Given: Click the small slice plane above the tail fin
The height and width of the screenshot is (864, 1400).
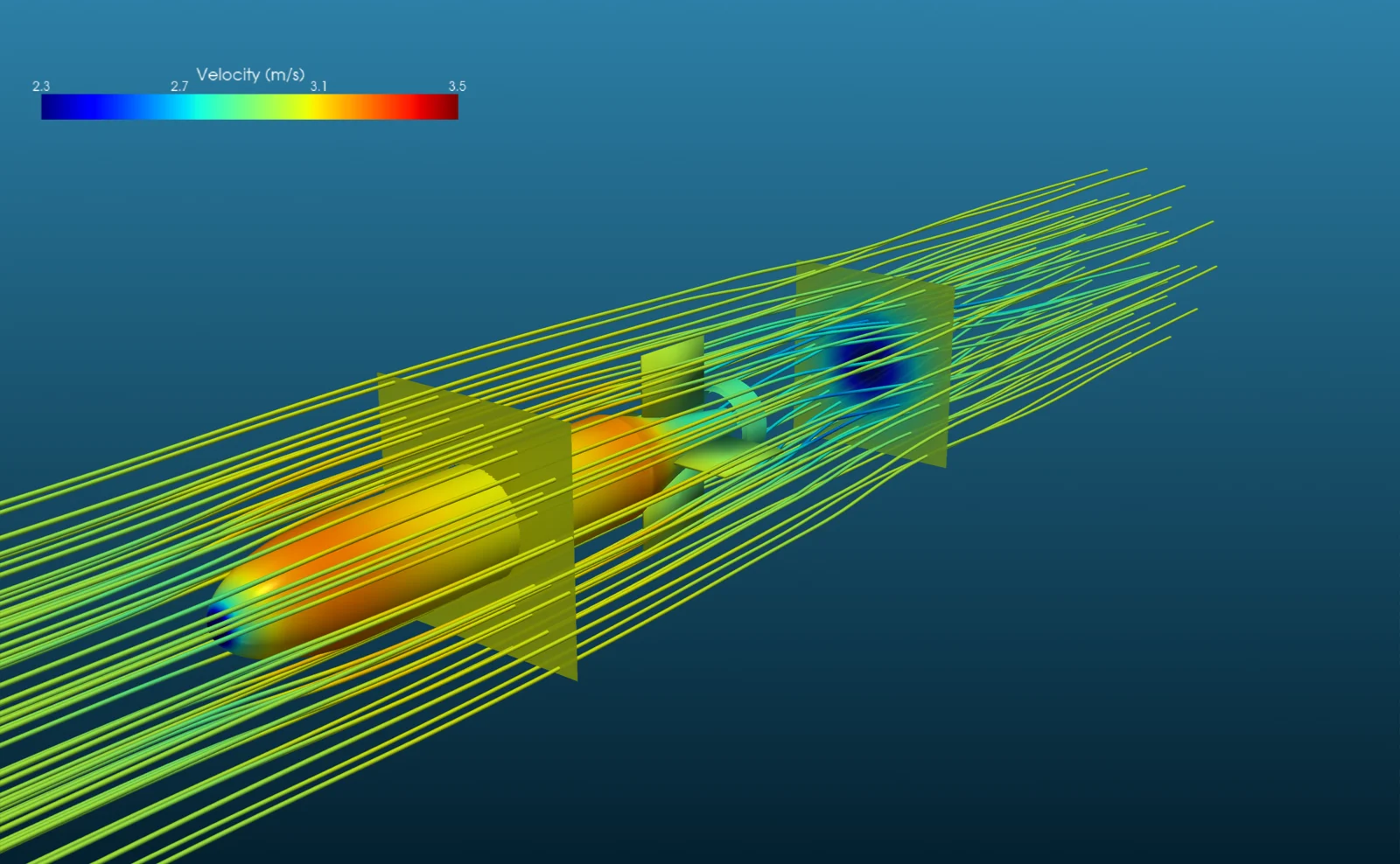Looking at the screenshot, I should click(x=672, y=376).
